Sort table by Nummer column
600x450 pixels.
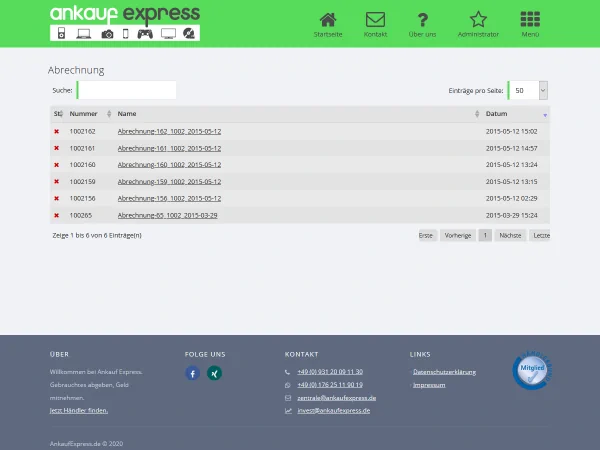click(x=84, y=114)
